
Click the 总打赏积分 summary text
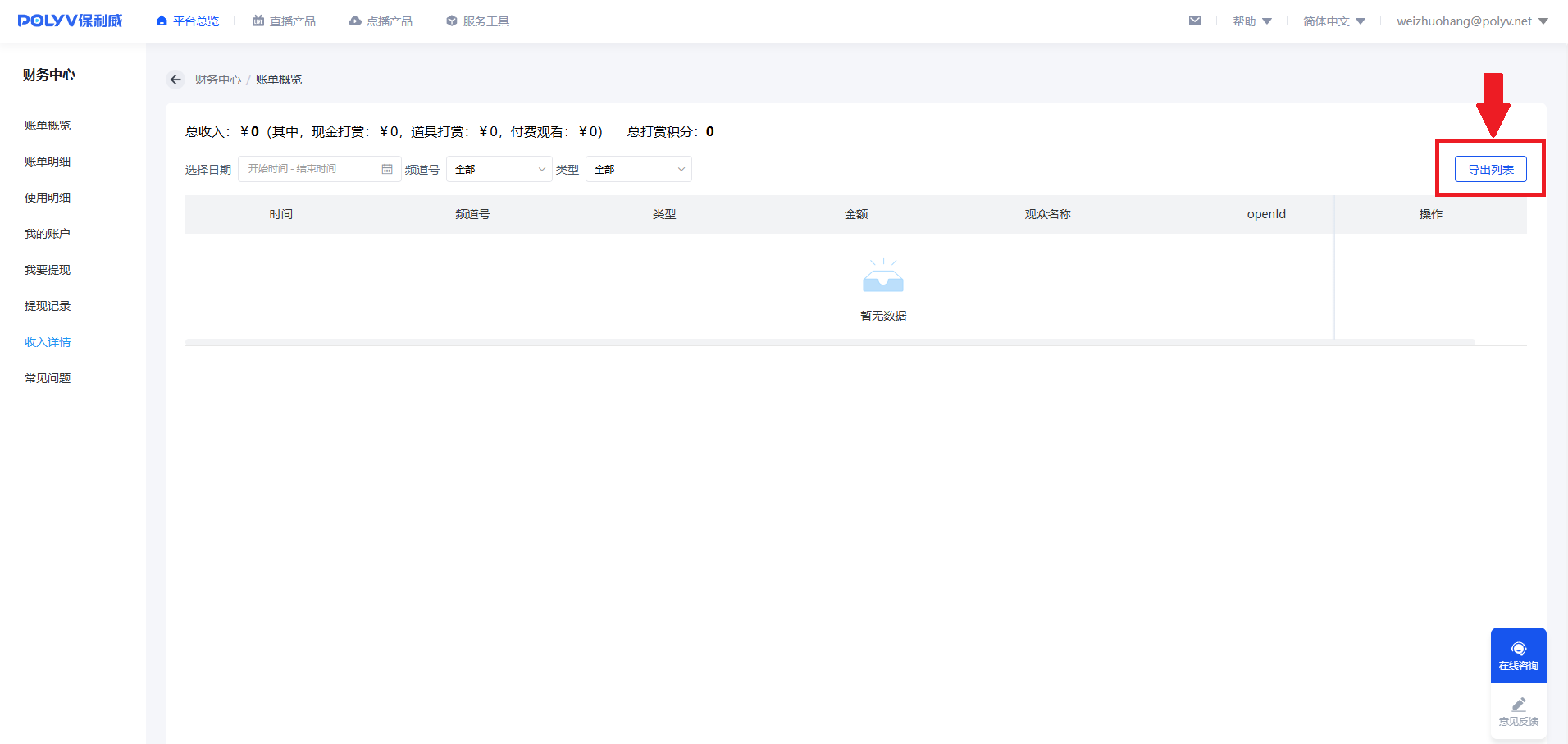click(670, 131)
